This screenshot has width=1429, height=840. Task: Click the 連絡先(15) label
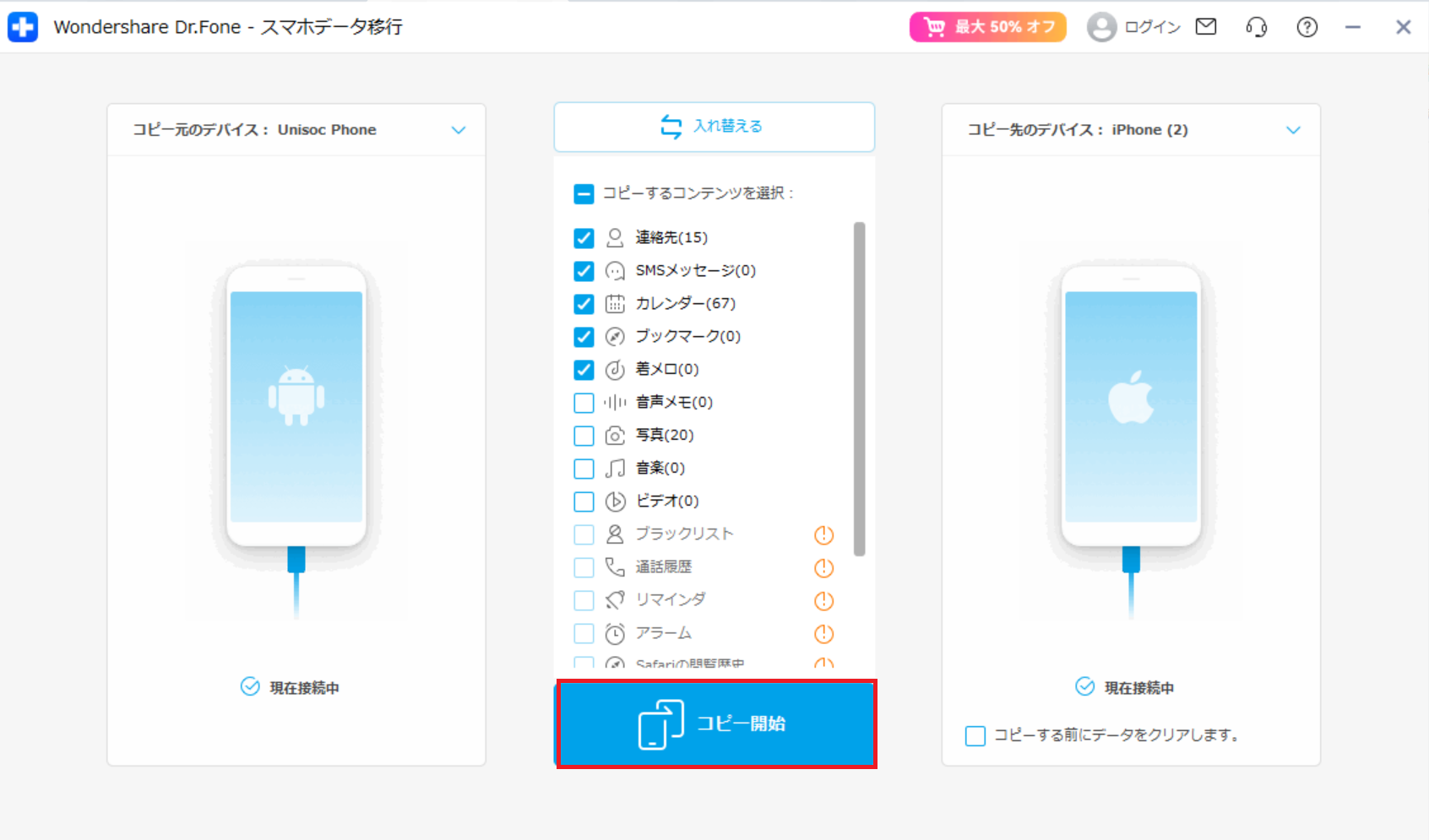pos(671,238)
